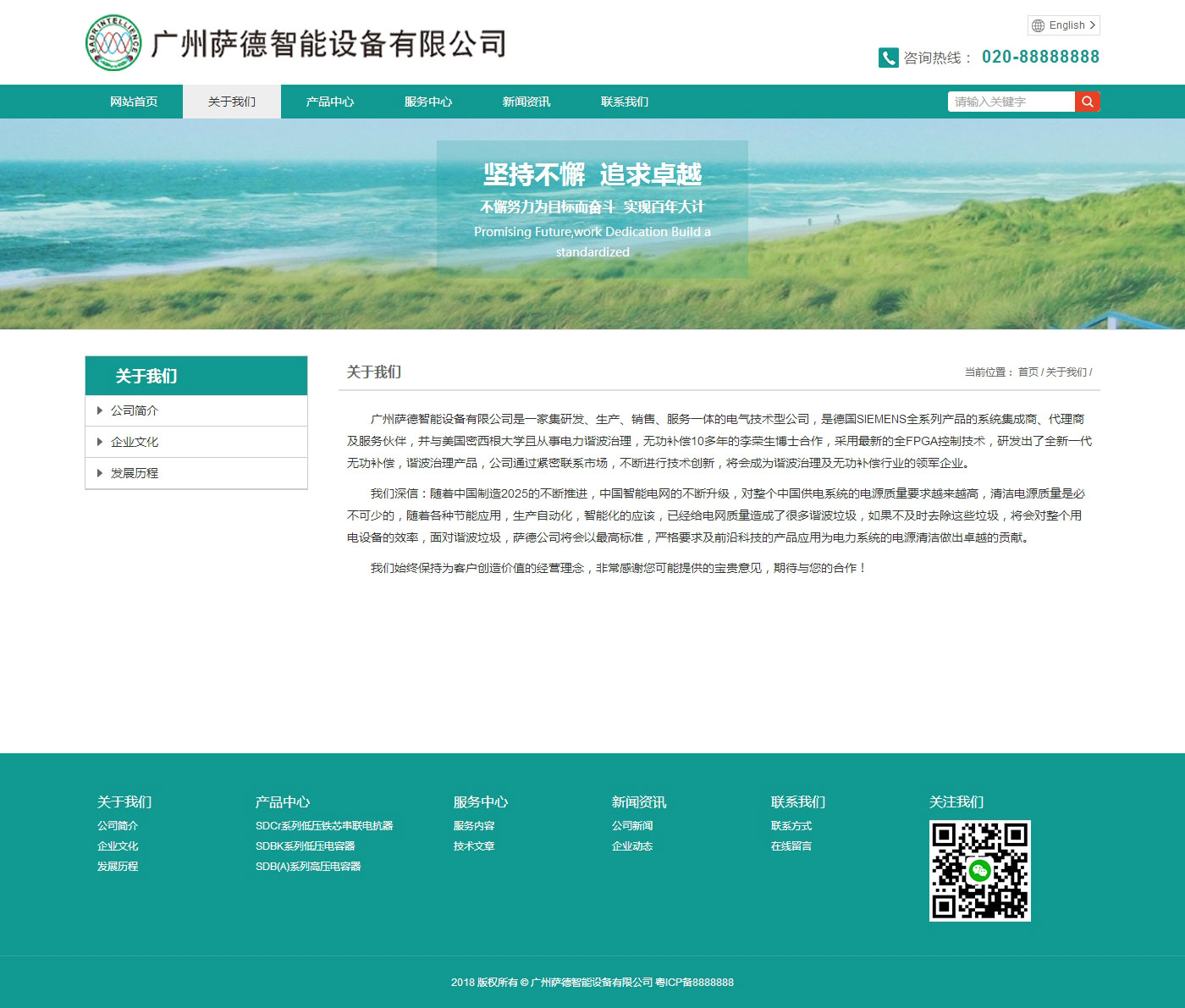Click the WeChat QR code image
1185x1008 pixels.
979,870
